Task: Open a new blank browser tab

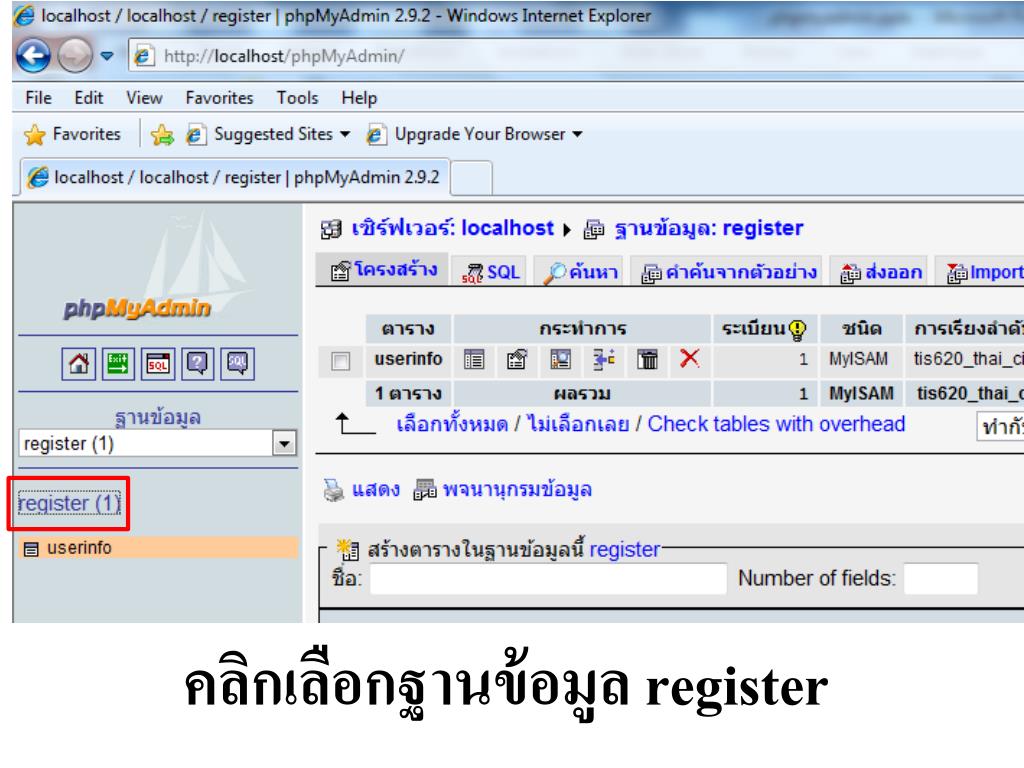Action: [471, 178]
